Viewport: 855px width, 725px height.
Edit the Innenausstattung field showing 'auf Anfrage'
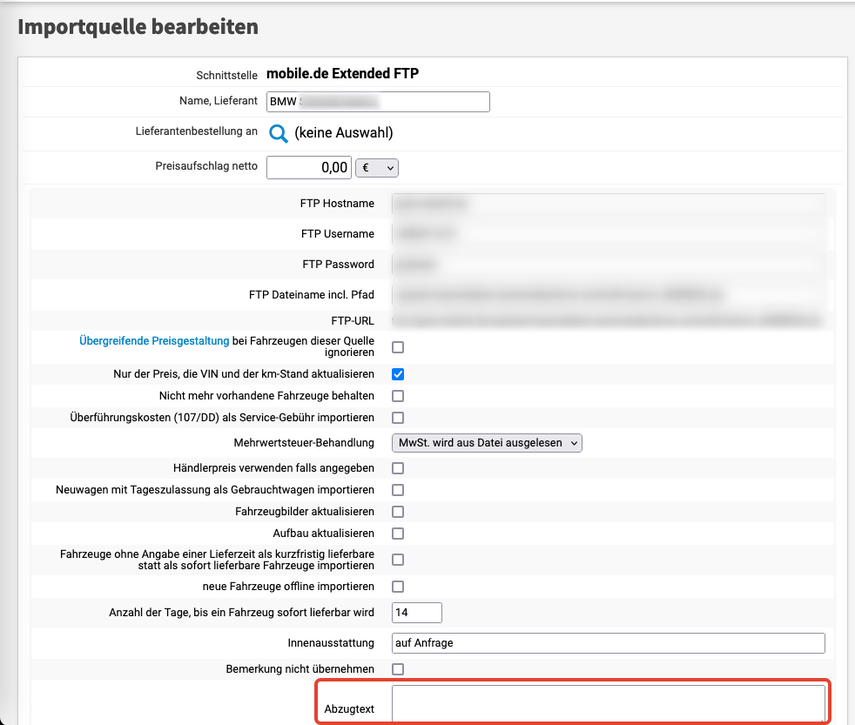tap(600, 643)
